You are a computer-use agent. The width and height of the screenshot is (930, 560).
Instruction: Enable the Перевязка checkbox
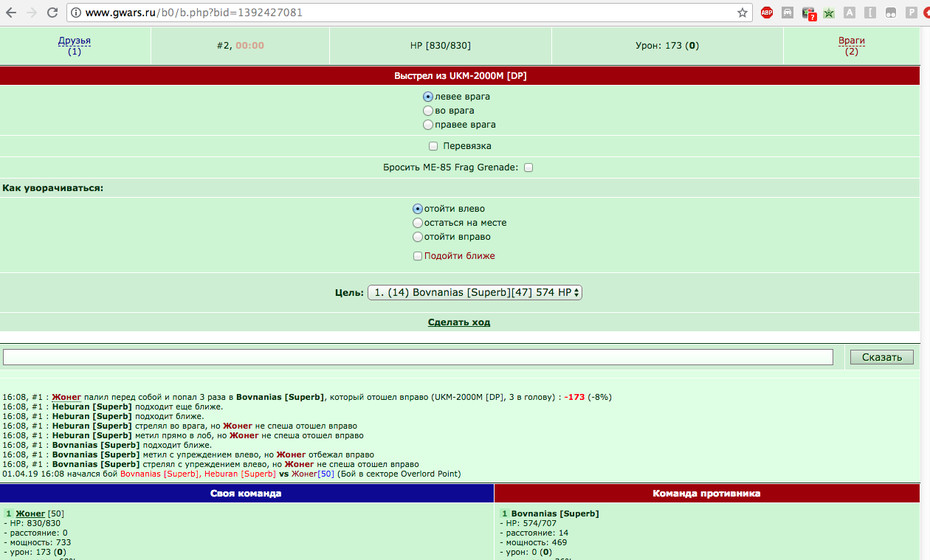(433, 146)
